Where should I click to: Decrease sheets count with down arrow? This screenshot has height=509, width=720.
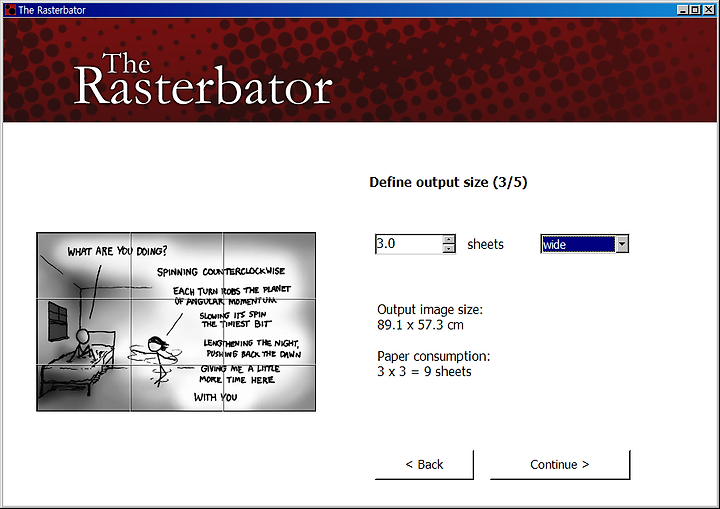[449, 249]
